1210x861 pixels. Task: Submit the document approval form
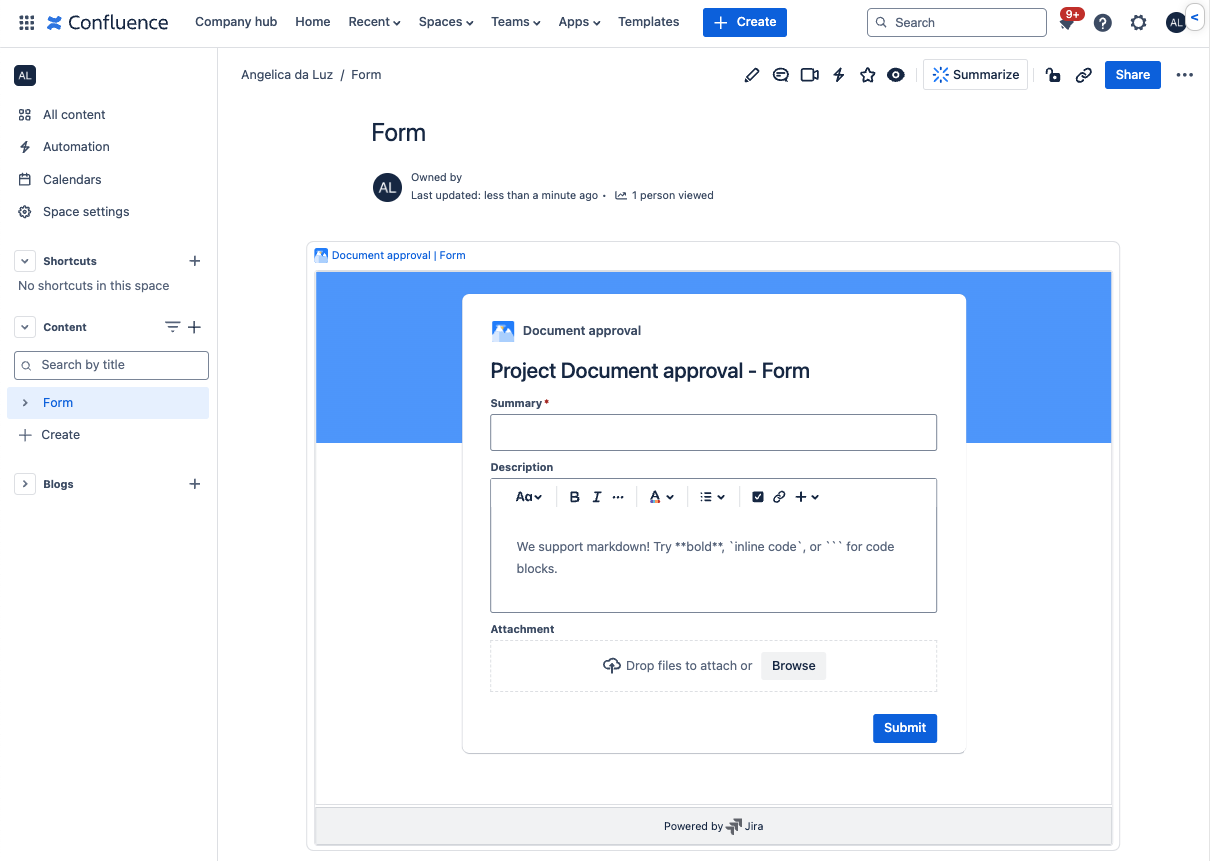905,728
